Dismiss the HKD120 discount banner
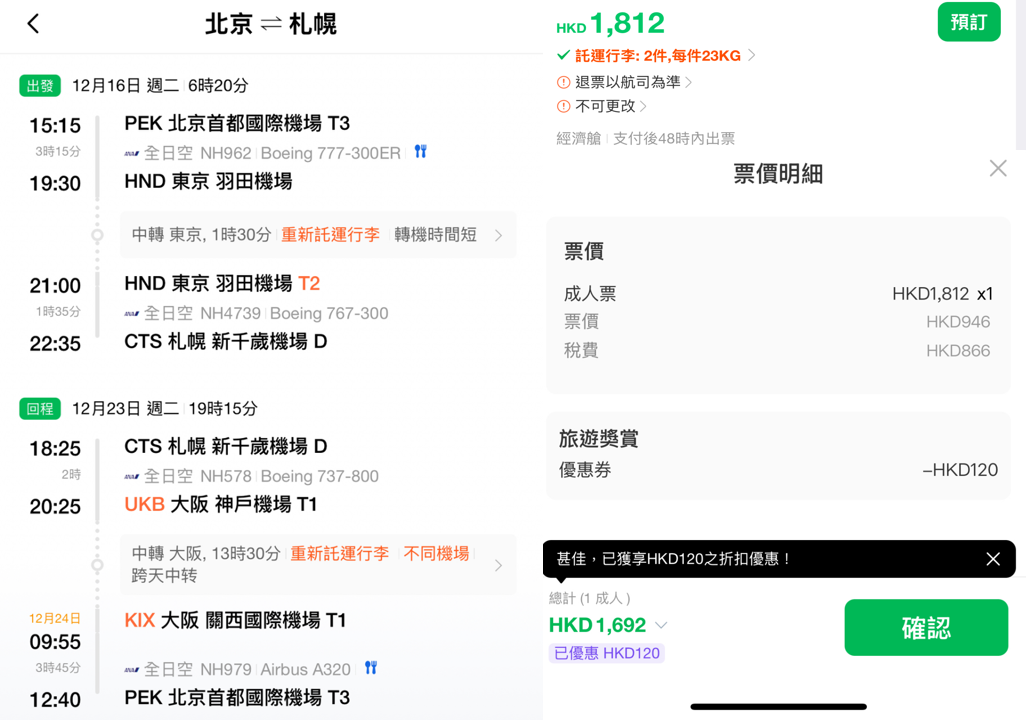The width and height of the screenshot is (1026, 720). pos(992,559)
